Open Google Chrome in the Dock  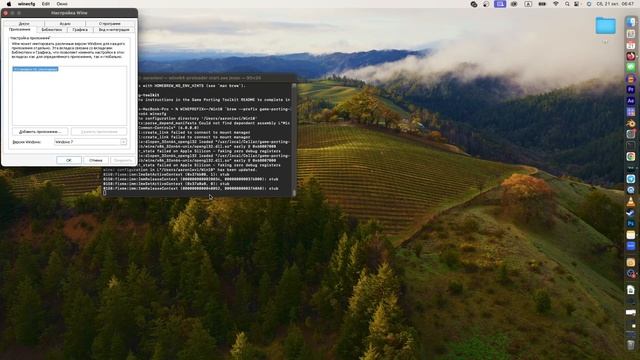631,156
